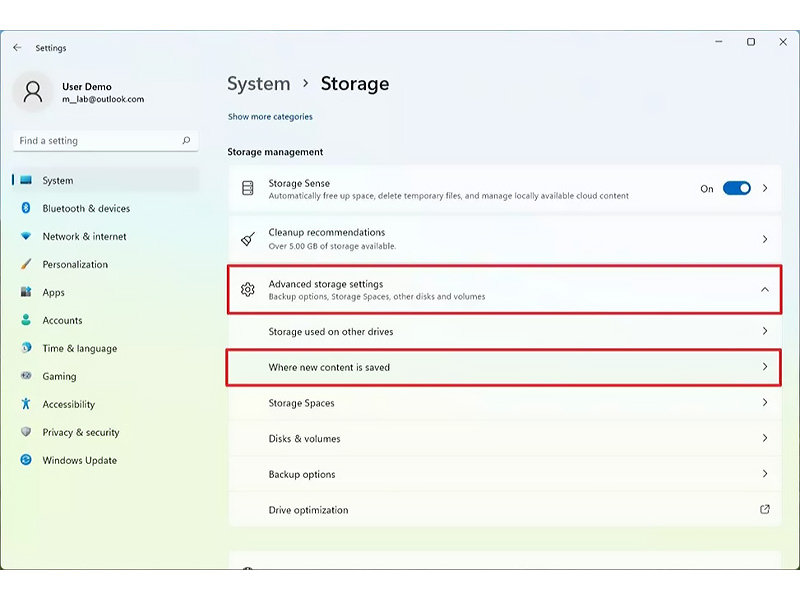The height and width of the screenshot is (600, 800).
Task: Open Accessibility settings category
Action: 105,404
